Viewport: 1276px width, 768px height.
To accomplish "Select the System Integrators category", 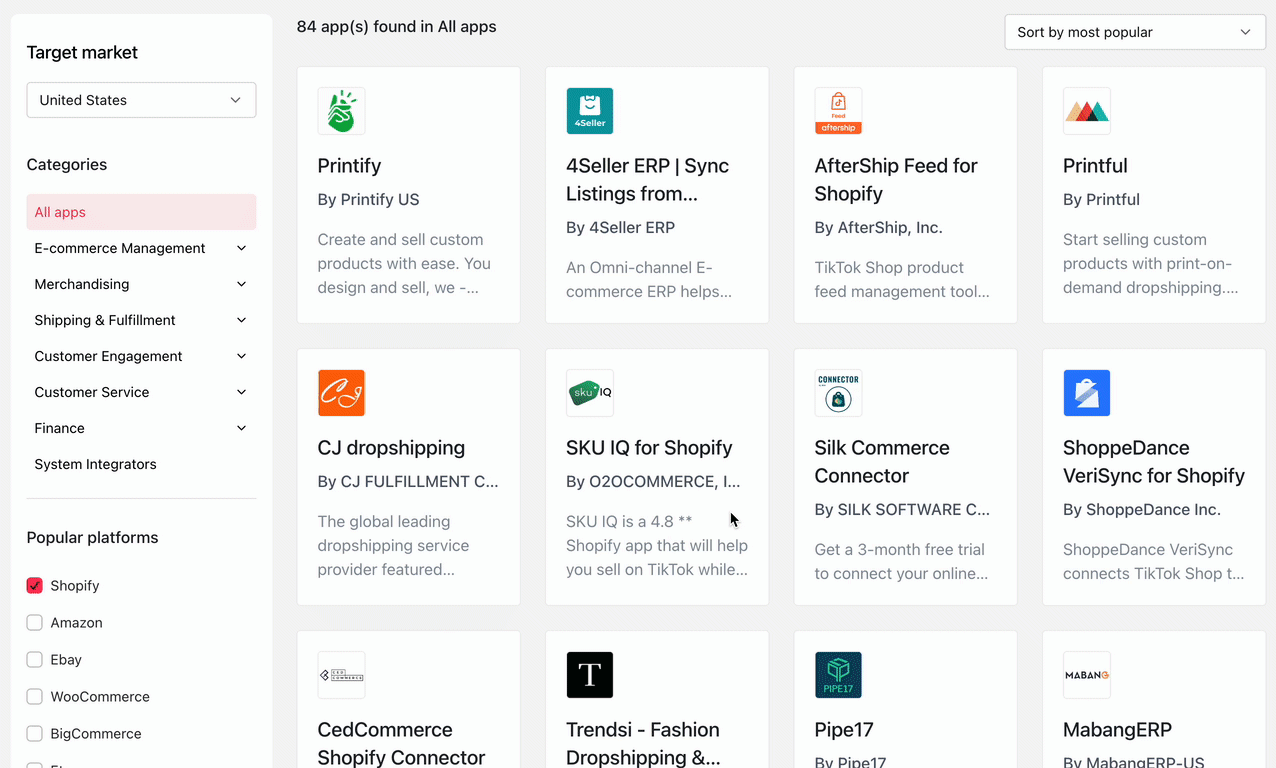I will point(96,464).
